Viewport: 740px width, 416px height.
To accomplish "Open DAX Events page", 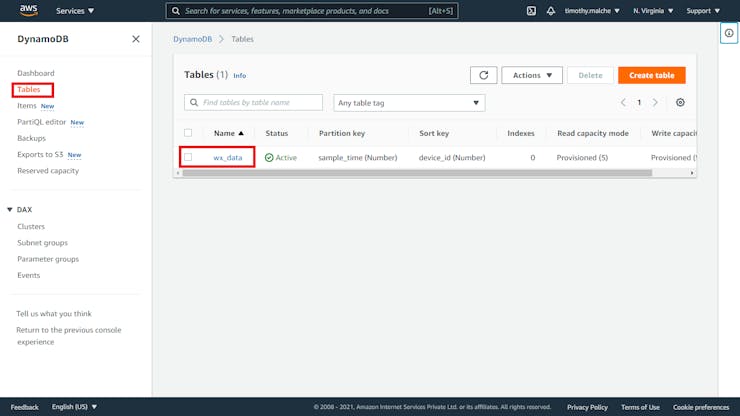I will tap(29, 275).
